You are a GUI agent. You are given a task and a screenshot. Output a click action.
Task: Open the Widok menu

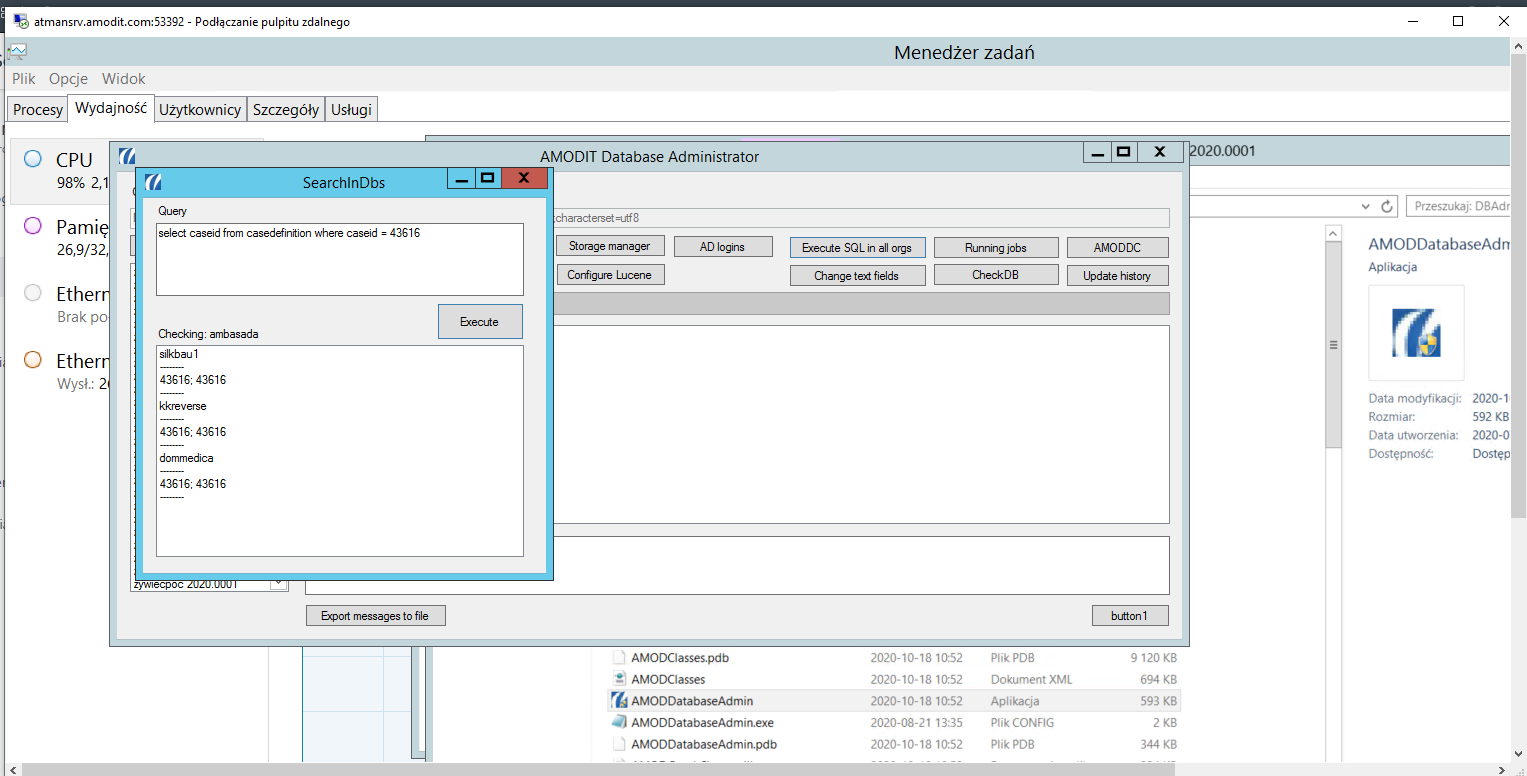pos(124,78)
